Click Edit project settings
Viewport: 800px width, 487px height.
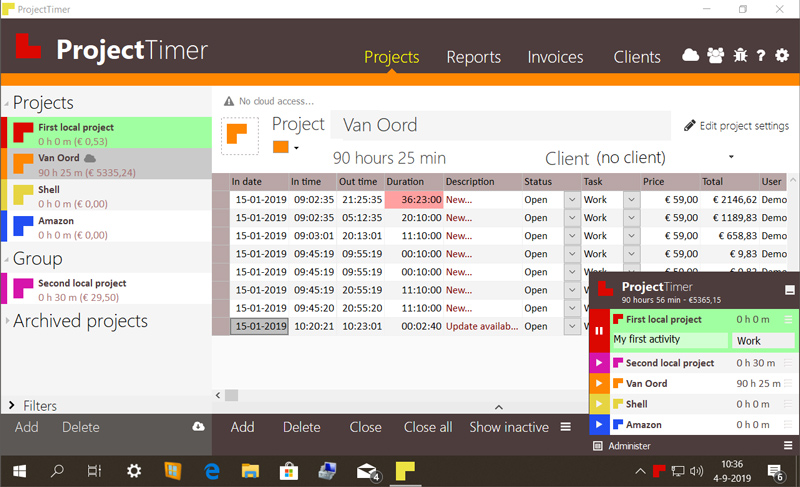pyautogui.click(x=736, y=125)
